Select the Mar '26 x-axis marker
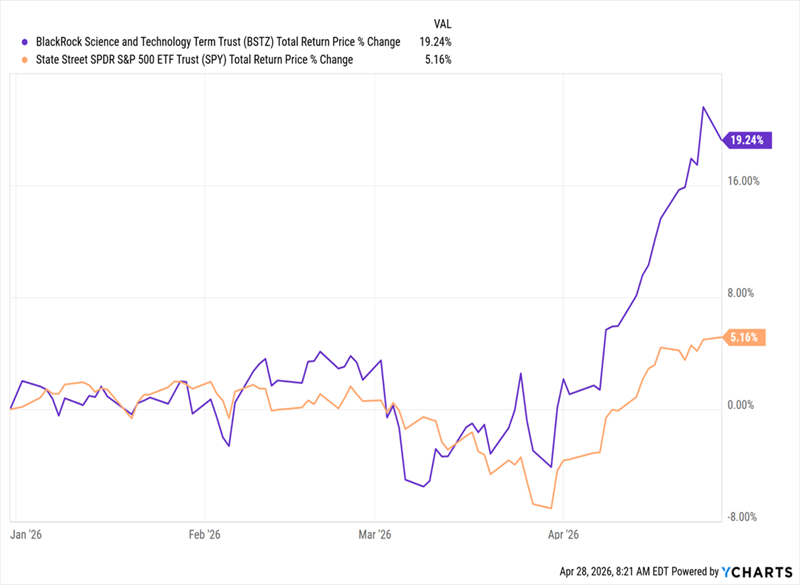This screenshot has width=800, height=585. pos(374,535)
